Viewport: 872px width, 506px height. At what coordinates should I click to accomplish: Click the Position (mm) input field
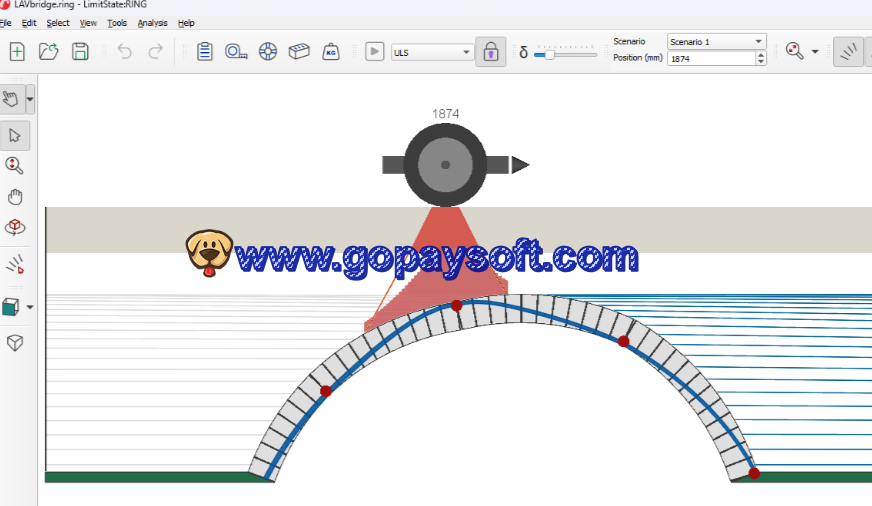pos(710,59)
